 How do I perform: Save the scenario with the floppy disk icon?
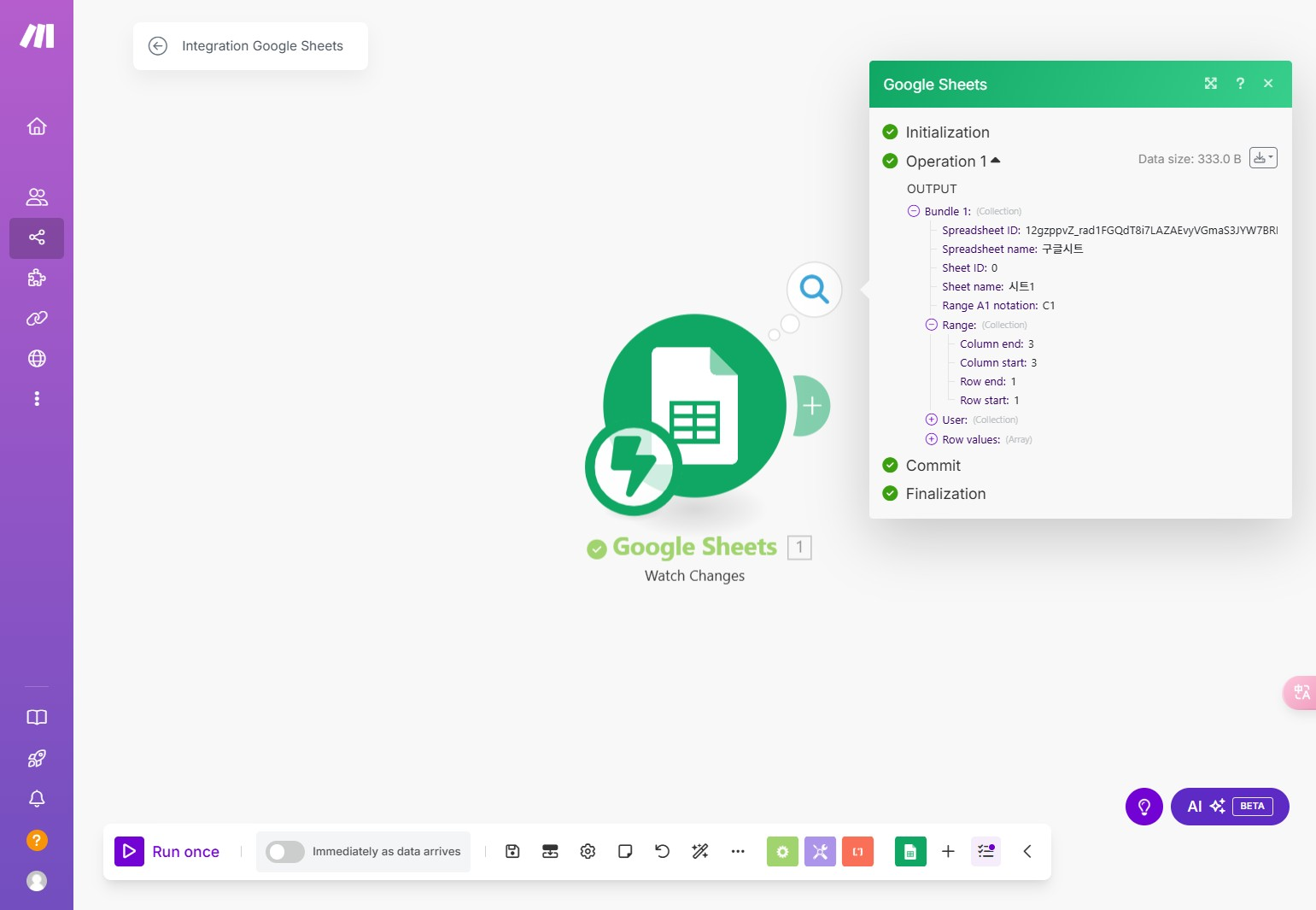click(512, 851)
